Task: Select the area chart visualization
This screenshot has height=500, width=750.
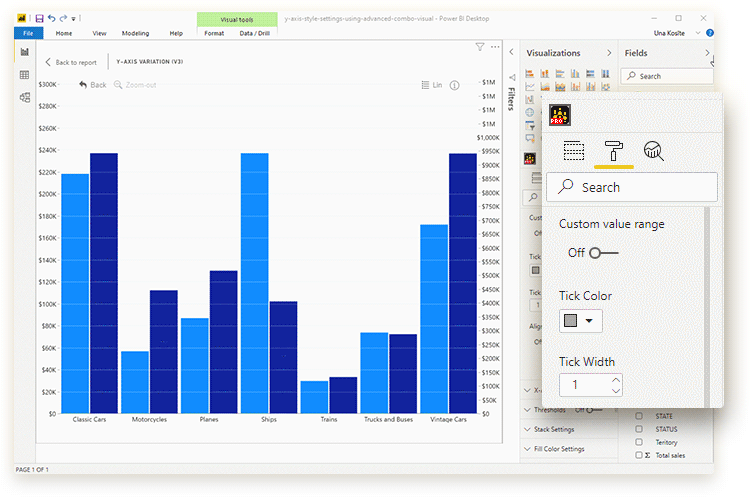Action: coord(545,87)
